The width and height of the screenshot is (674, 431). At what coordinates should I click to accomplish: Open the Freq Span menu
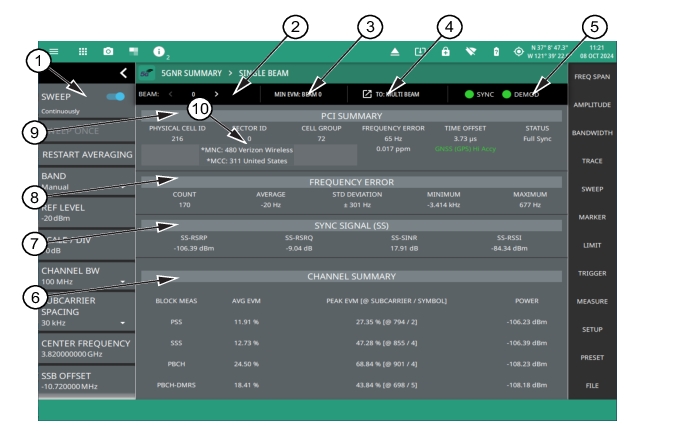point(593,76)
